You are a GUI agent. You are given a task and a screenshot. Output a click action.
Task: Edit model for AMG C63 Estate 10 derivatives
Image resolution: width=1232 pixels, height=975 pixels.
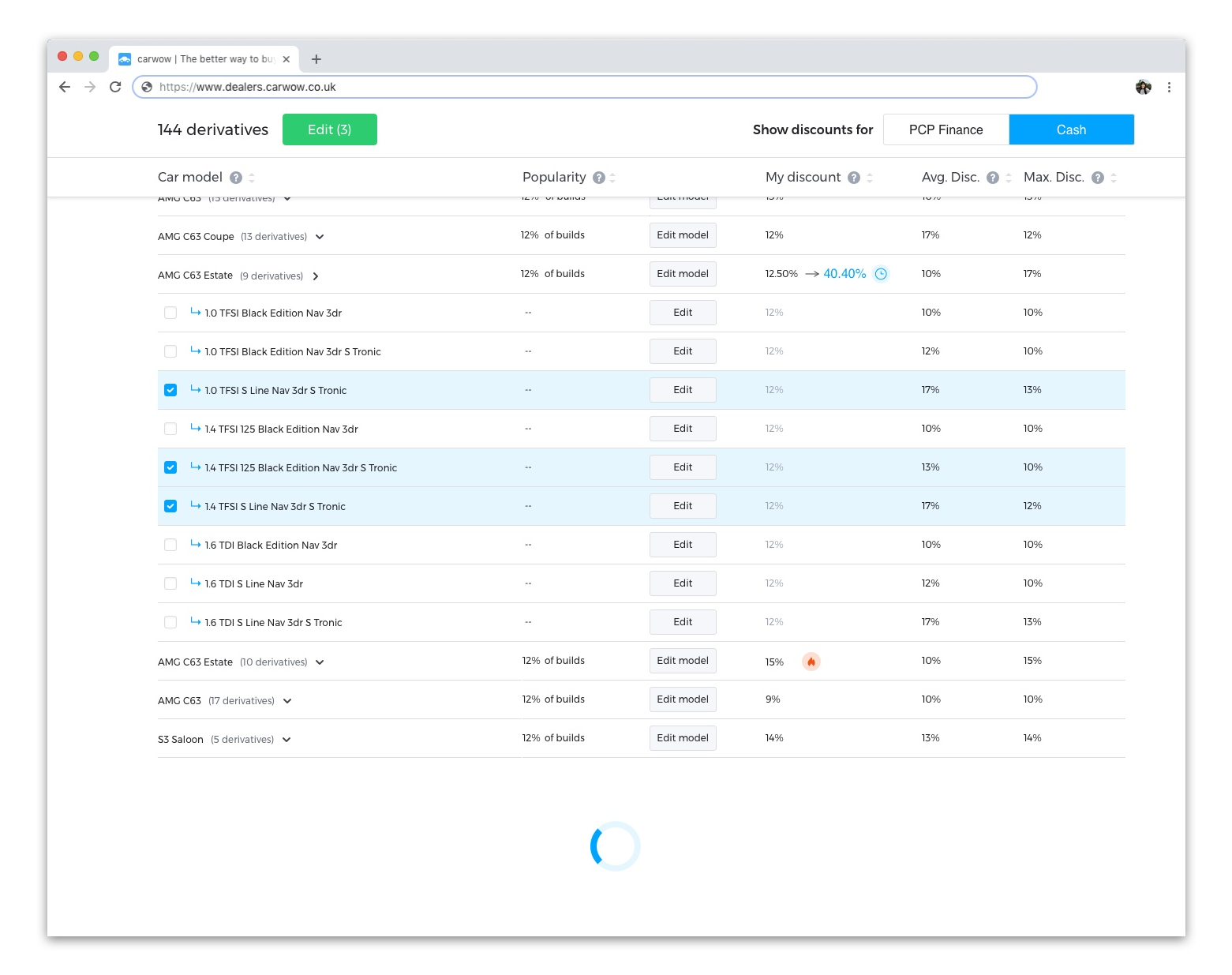click(x=683, y=661)
